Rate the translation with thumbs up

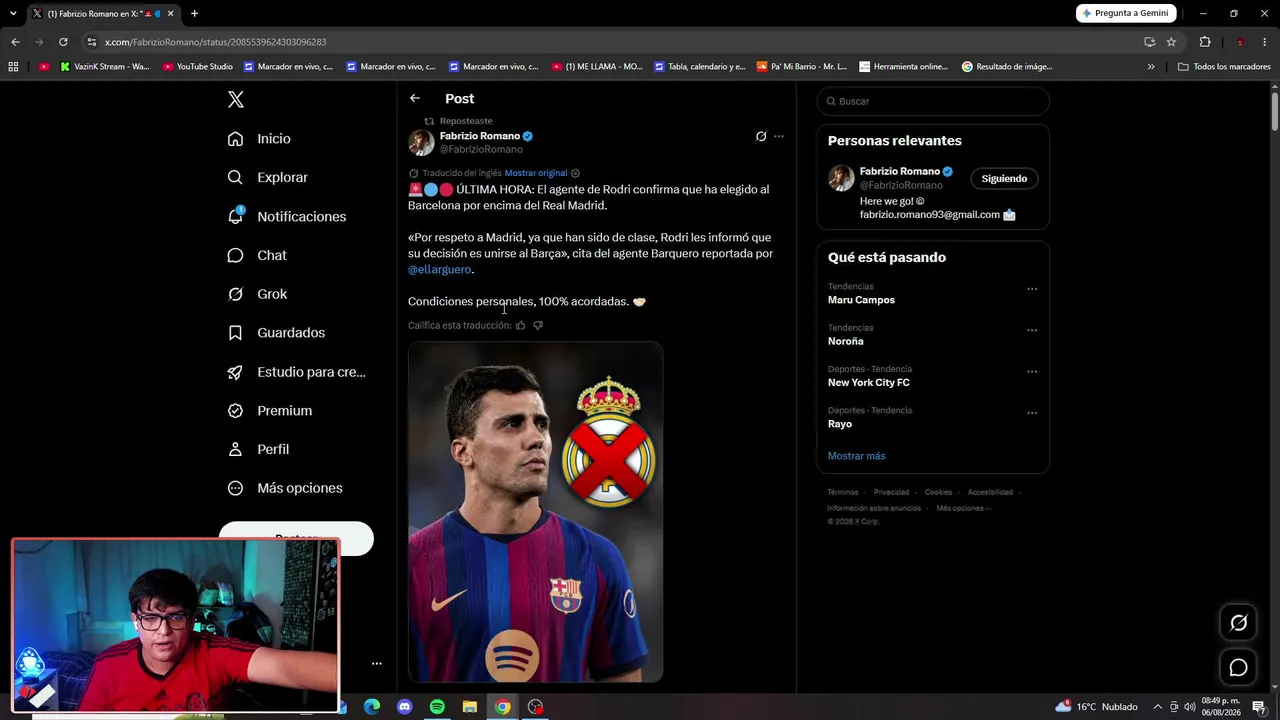(x=520, y=325)
